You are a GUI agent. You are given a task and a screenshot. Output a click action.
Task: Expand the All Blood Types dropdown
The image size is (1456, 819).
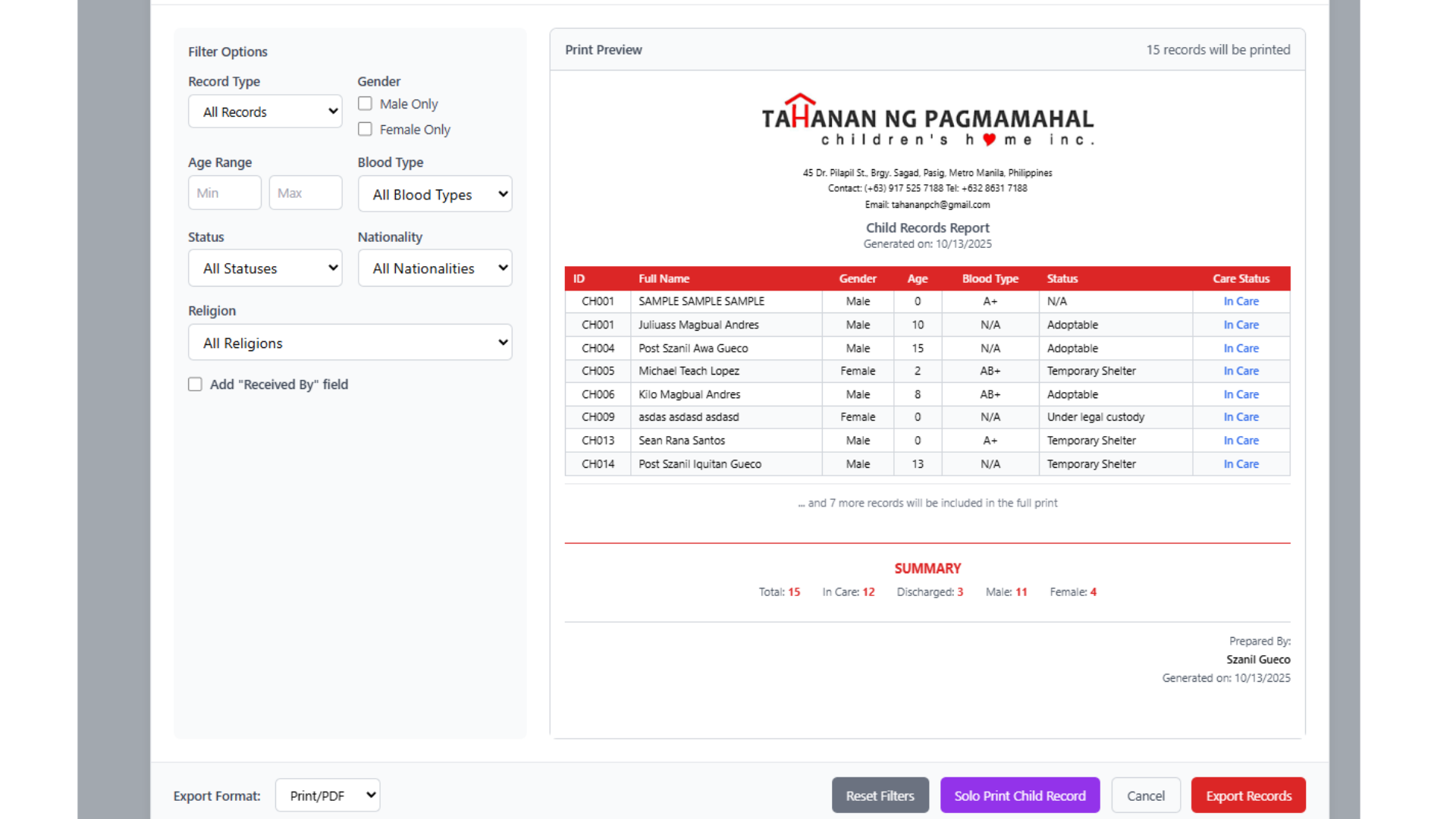click(x=435, y=194)
